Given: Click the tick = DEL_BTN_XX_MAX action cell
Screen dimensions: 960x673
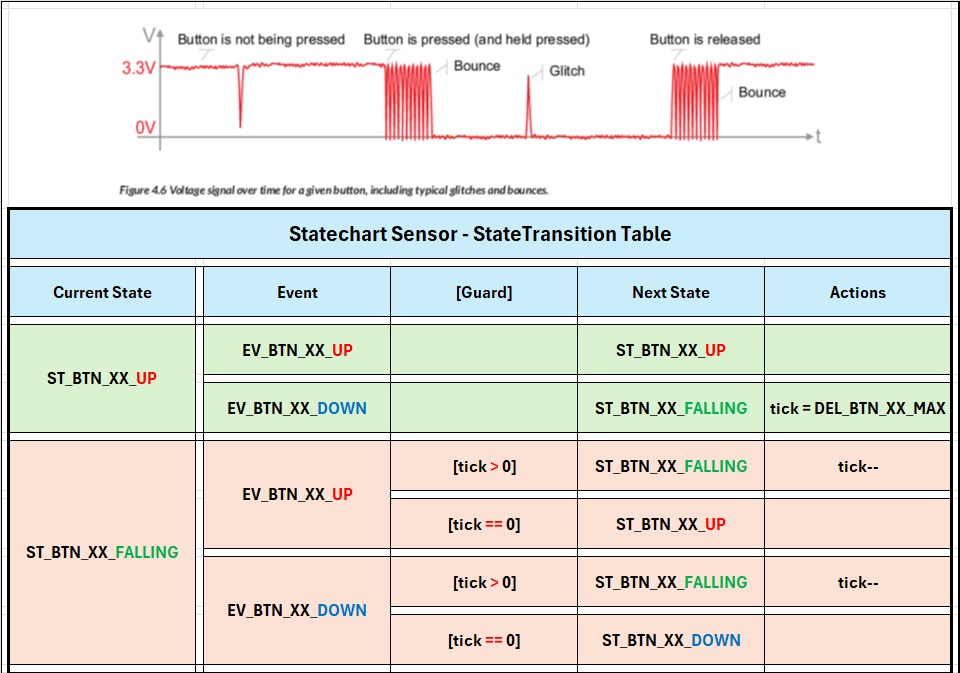Looking at the screenshot, I should (857, 408).
